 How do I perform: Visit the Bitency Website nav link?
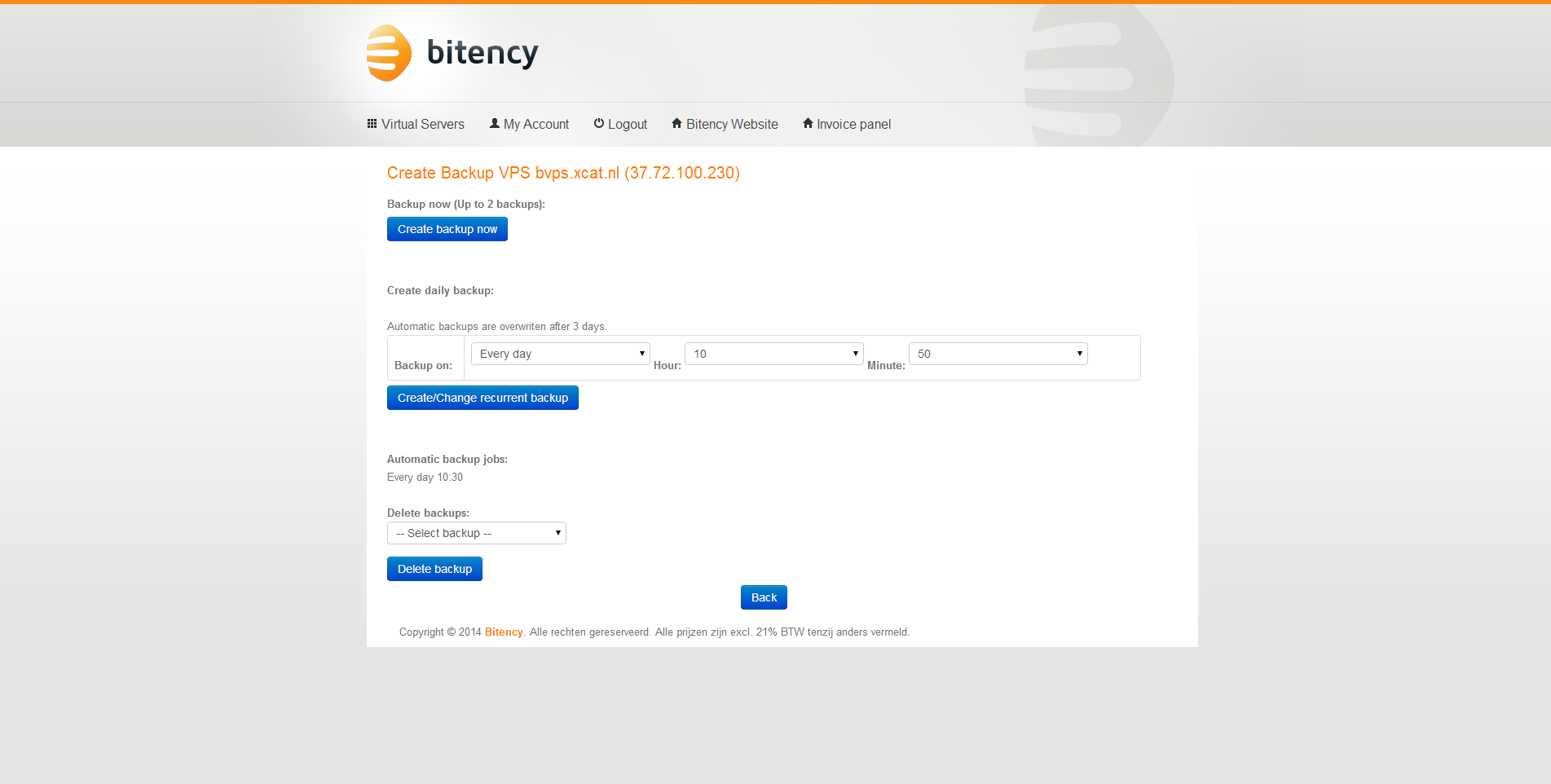point(731,125)
